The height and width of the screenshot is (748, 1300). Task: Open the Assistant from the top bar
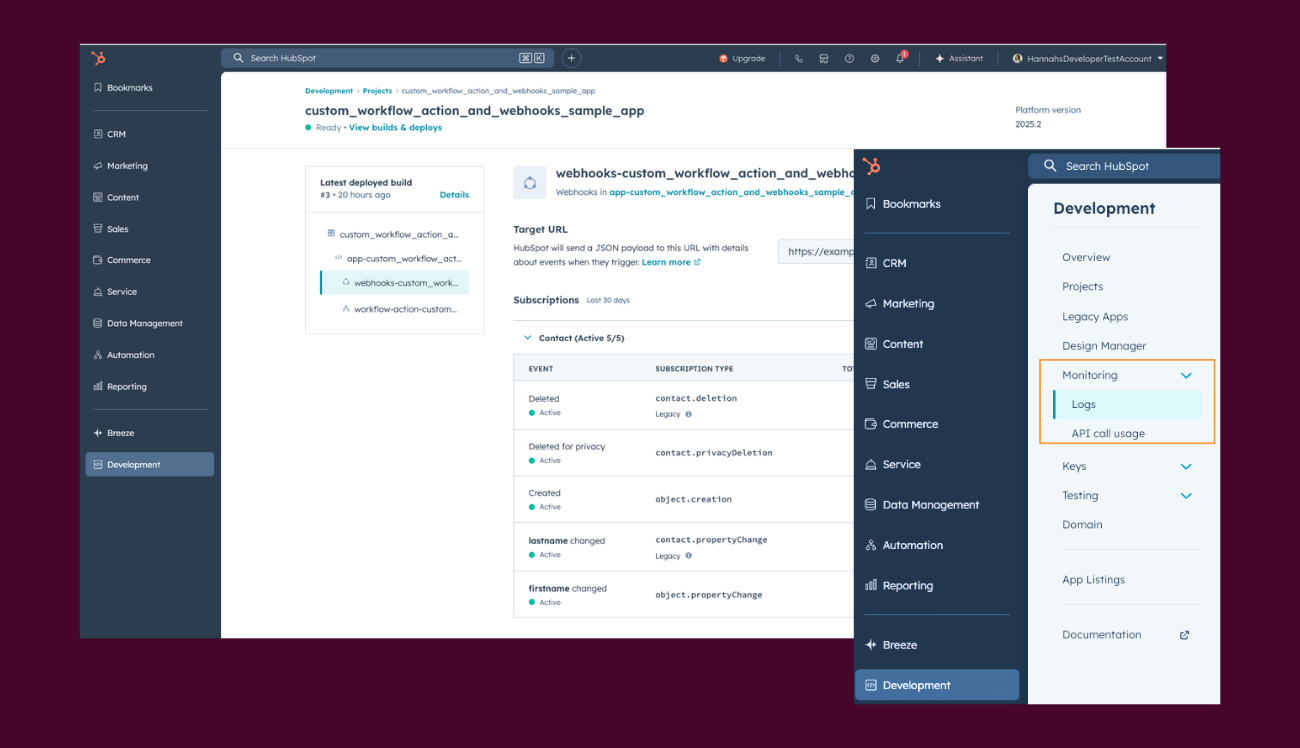959,59
